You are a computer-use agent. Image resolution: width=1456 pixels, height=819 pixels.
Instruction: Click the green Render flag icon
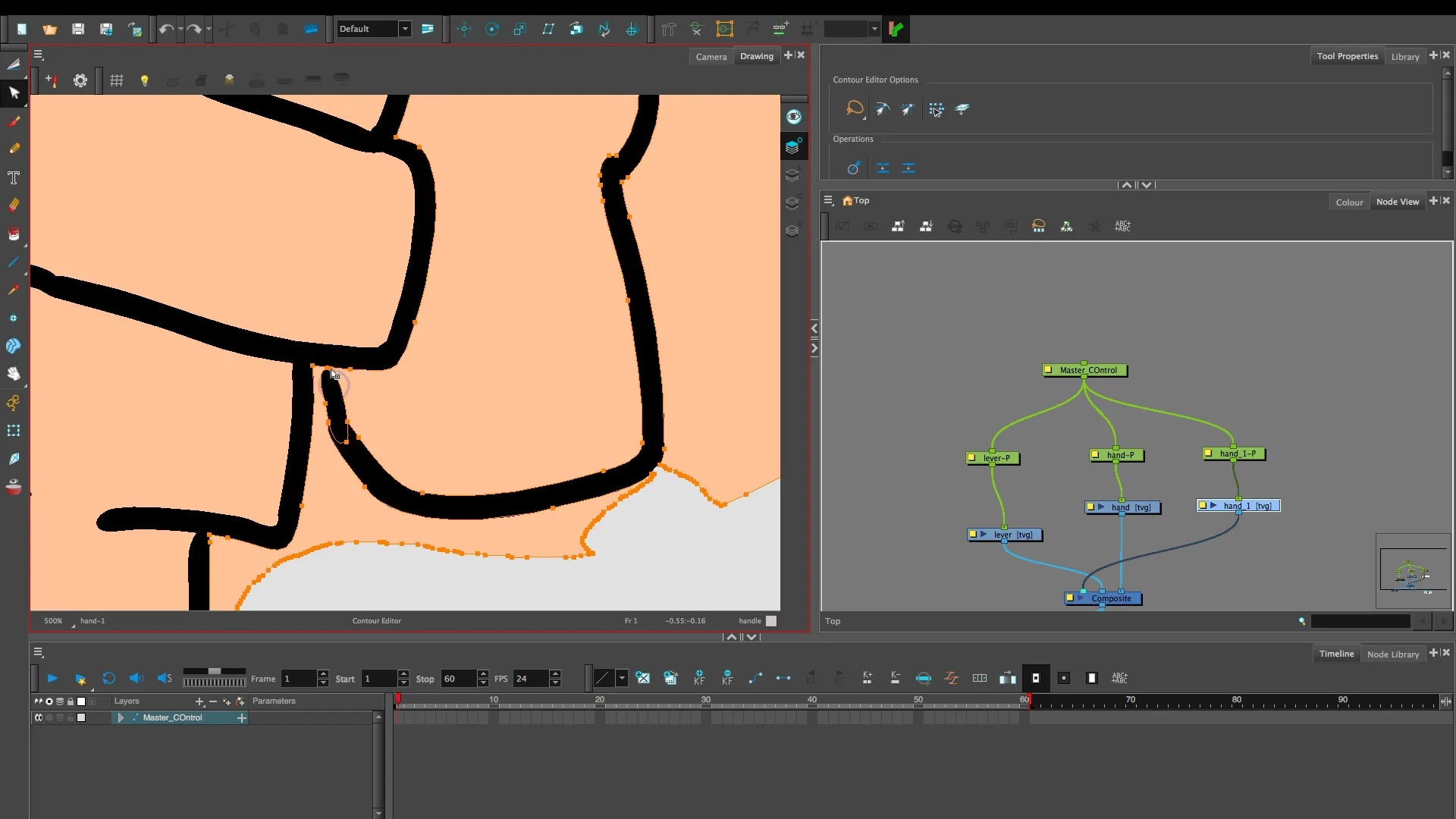point(896,29)
